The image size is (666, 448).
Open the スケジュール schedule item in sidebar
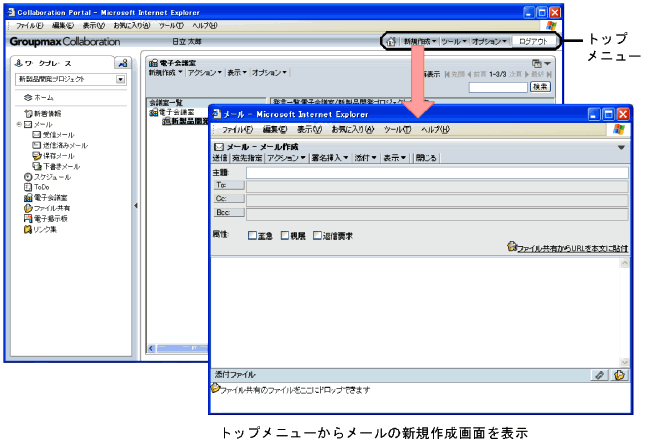[x=47, y=176]
